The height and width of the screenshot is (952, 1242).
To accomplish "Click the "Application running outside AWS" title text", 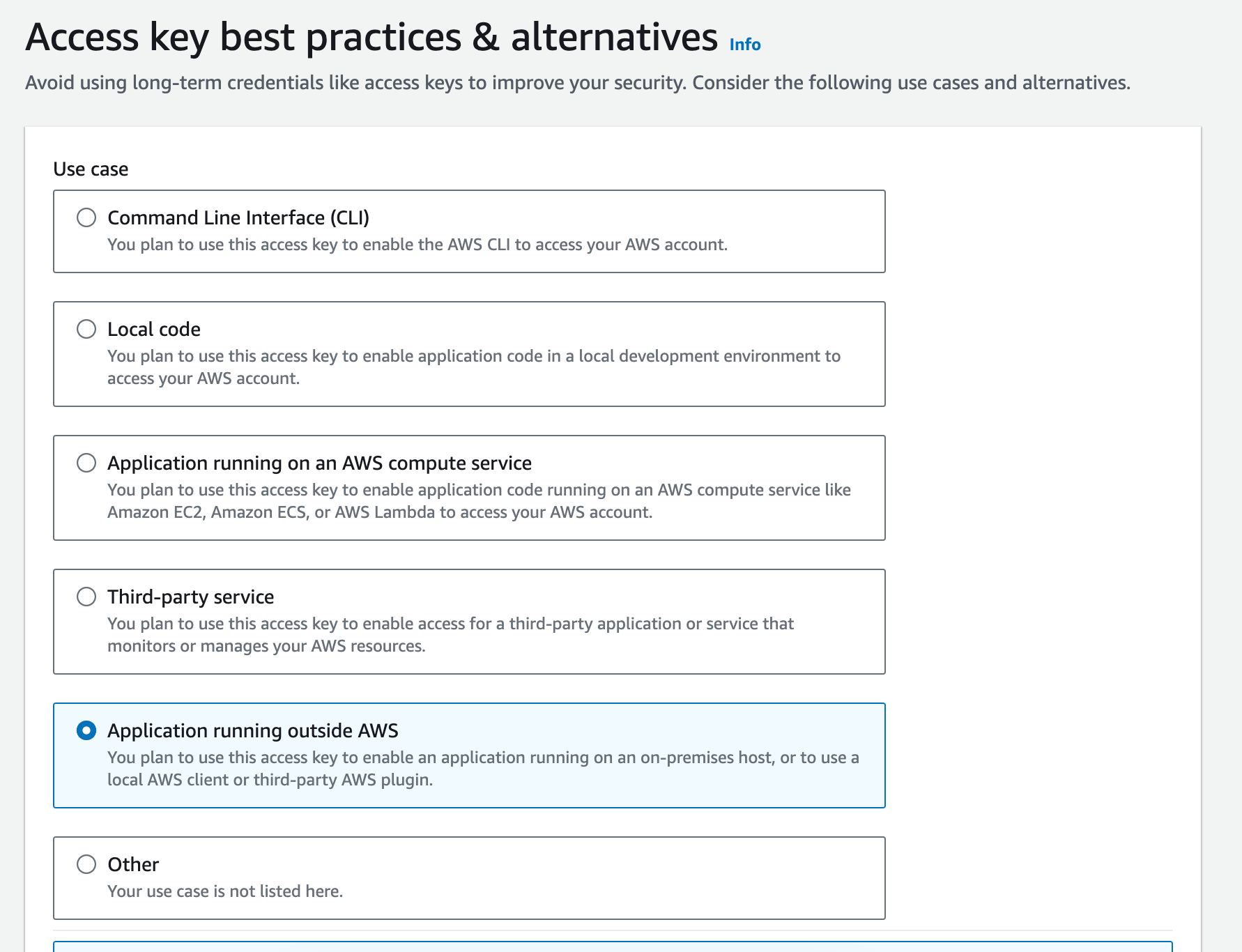I will [x=252, y=730].
